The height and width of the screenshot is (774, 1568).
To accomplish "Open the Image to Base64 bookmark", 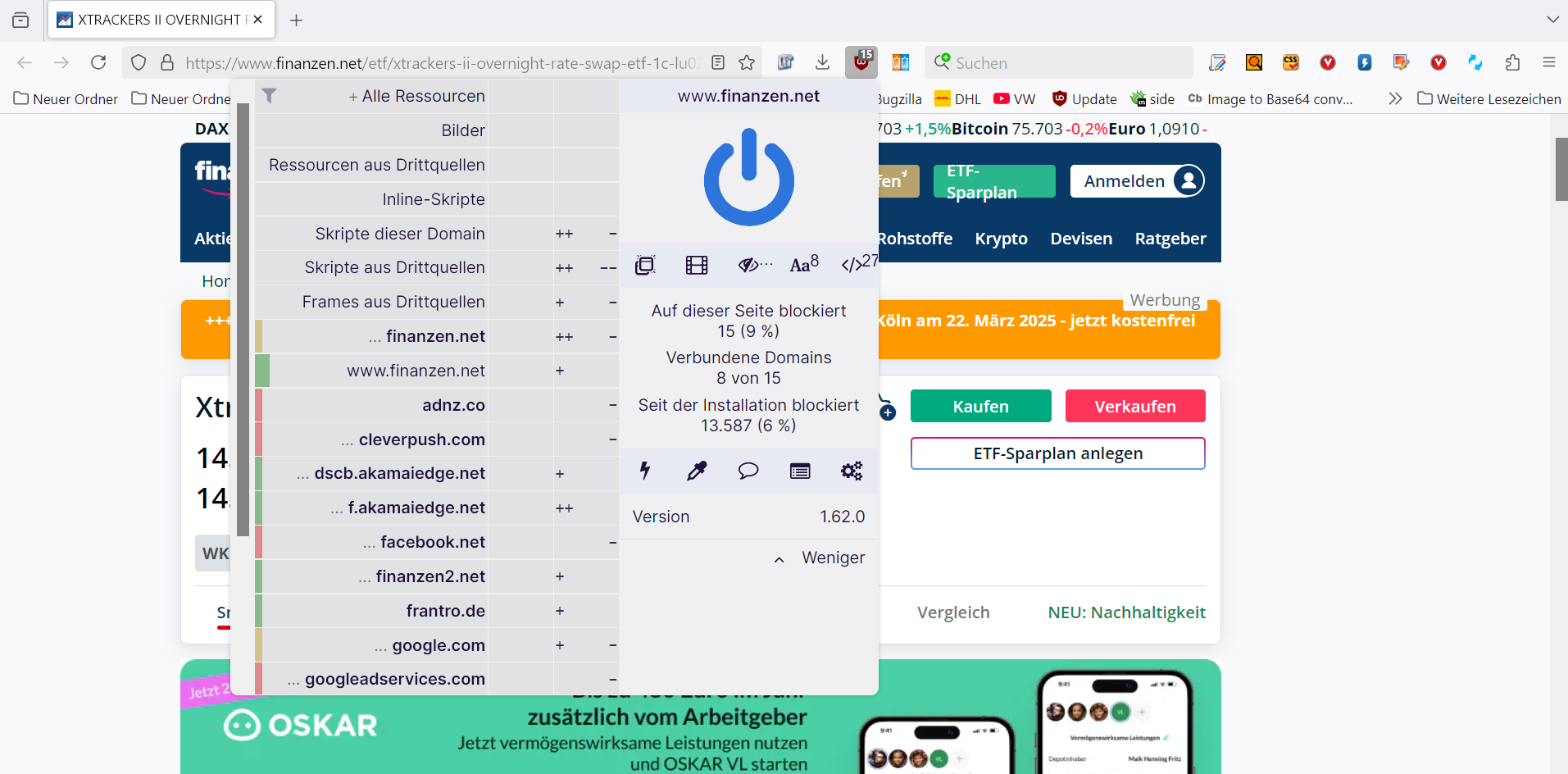I will pyautogui.click(x=1270, y=98).
